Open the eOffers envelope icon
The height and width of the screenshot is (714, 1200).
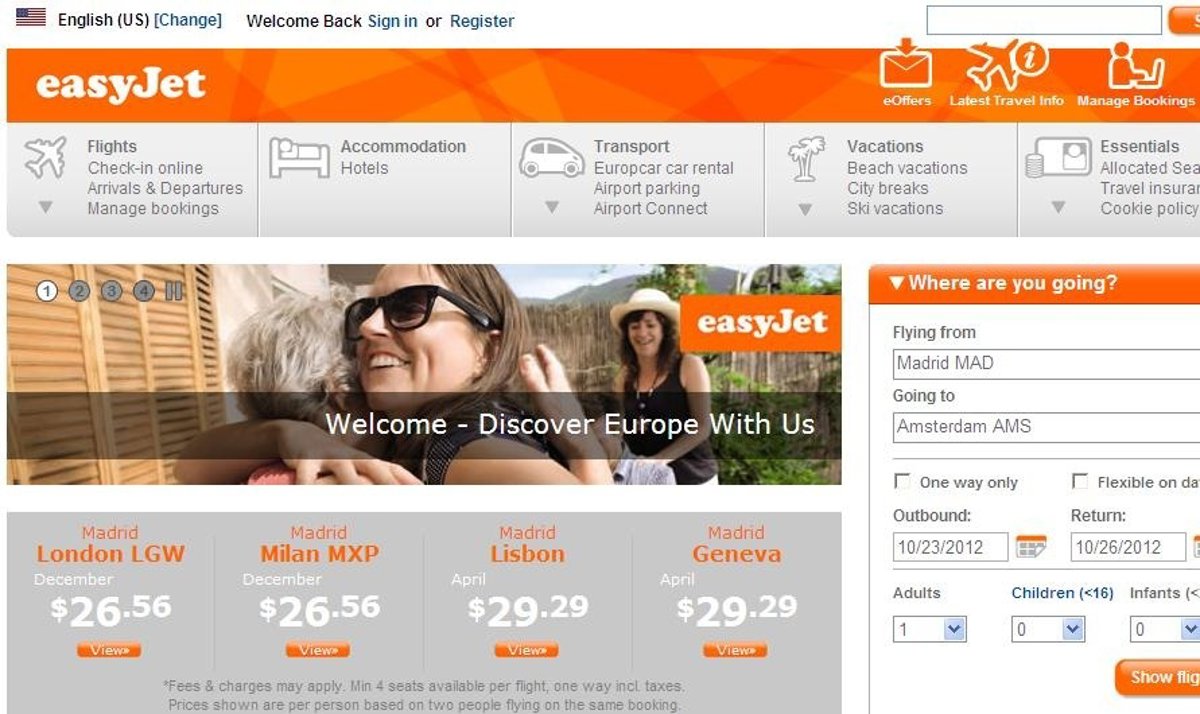[906, 64]
